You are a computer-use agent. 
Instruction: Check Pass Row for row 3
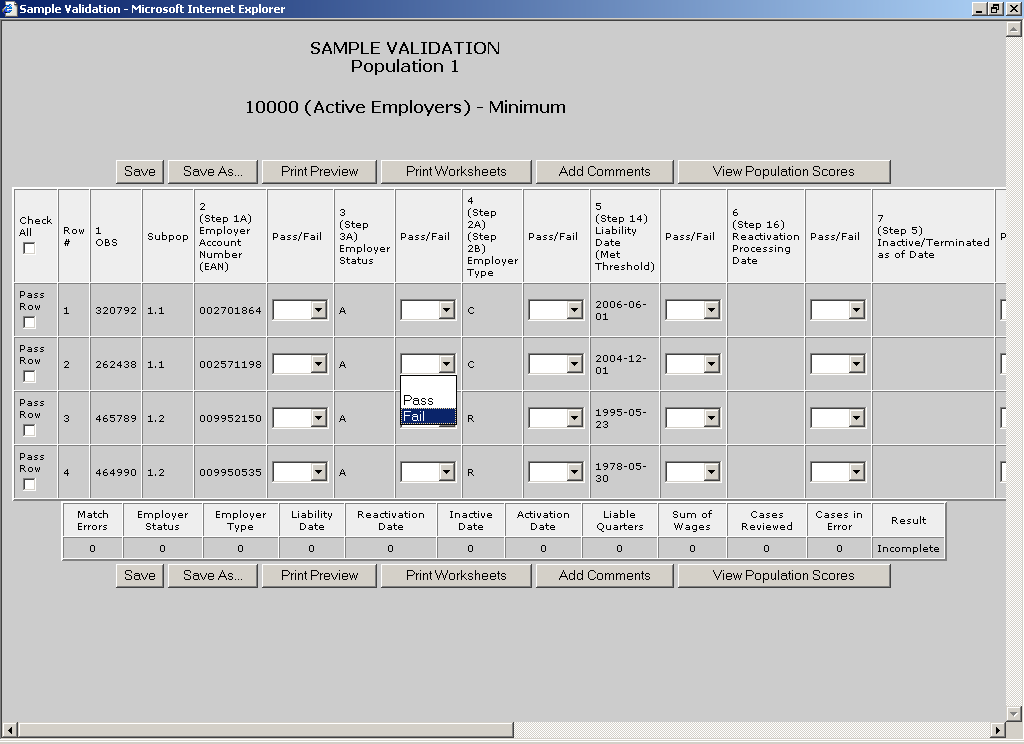(x=29, y=430)
